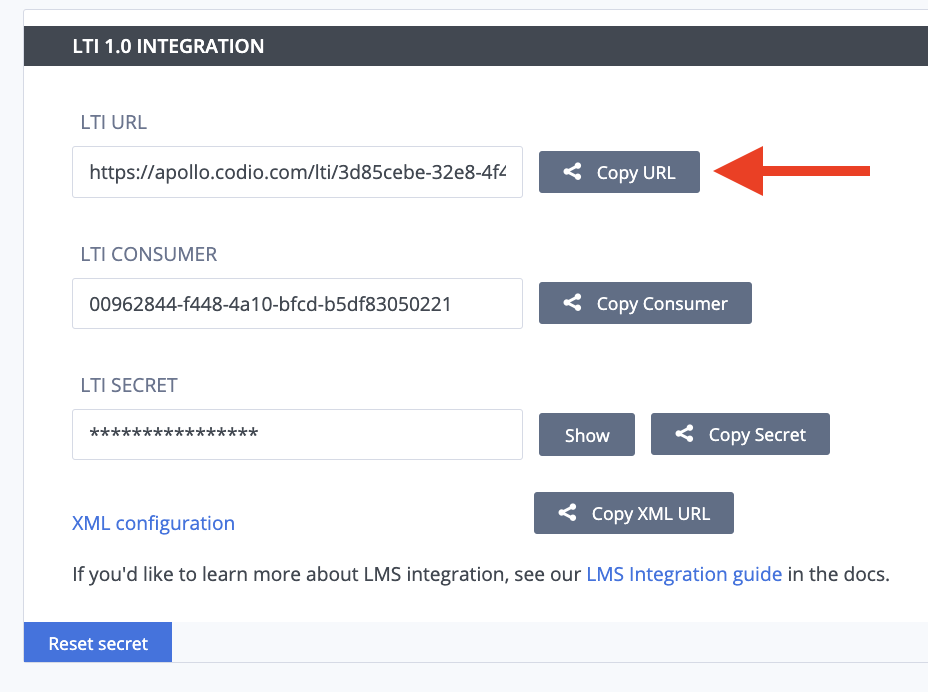This screenshot has width=928, height=692.
Task: Click the red arrow pointing to Copy URL
Action: 792,171
